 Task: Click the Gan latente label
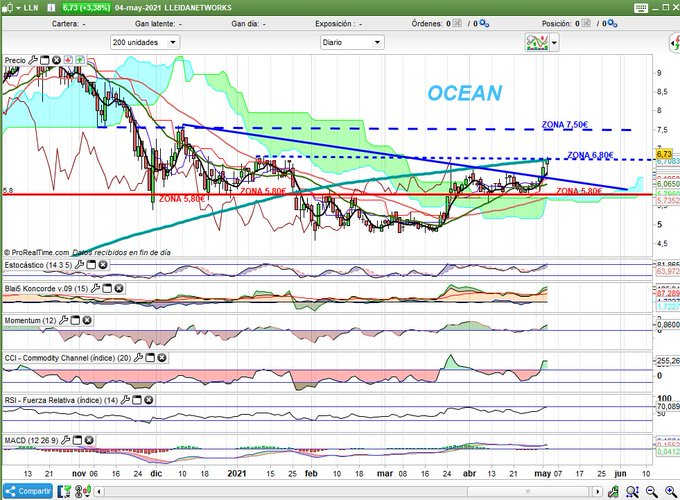[x=155, y=24]
